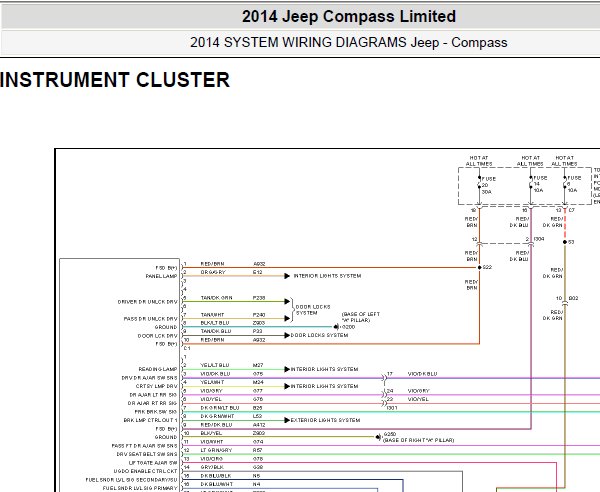Click the 'M27' circuit code
600x492 pixels.
point(258,365)
